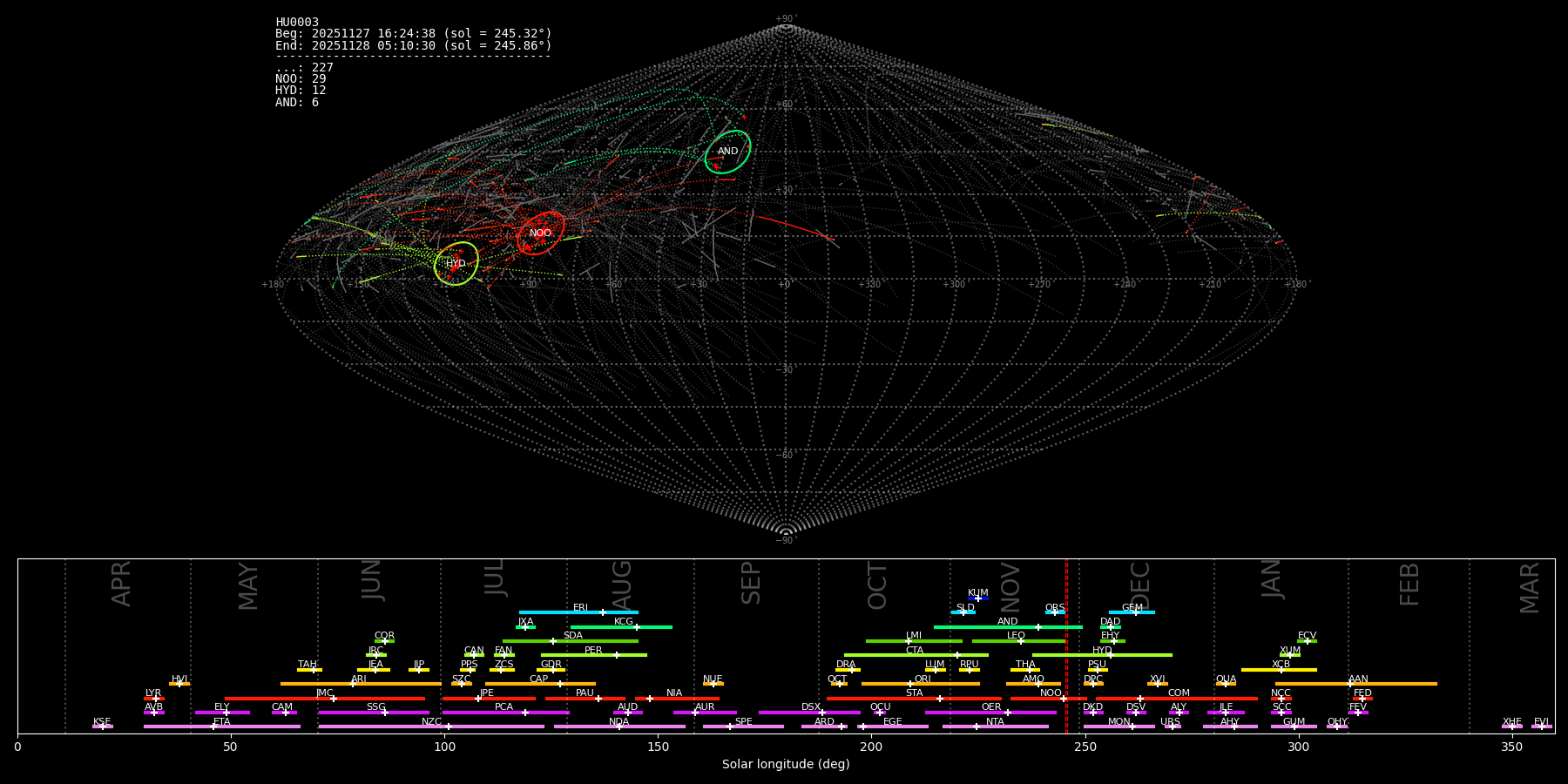The width and height of the screenshot is (1568, 784).
Task: Click the DAD shower label
Action: click(x=1111, y=622)
